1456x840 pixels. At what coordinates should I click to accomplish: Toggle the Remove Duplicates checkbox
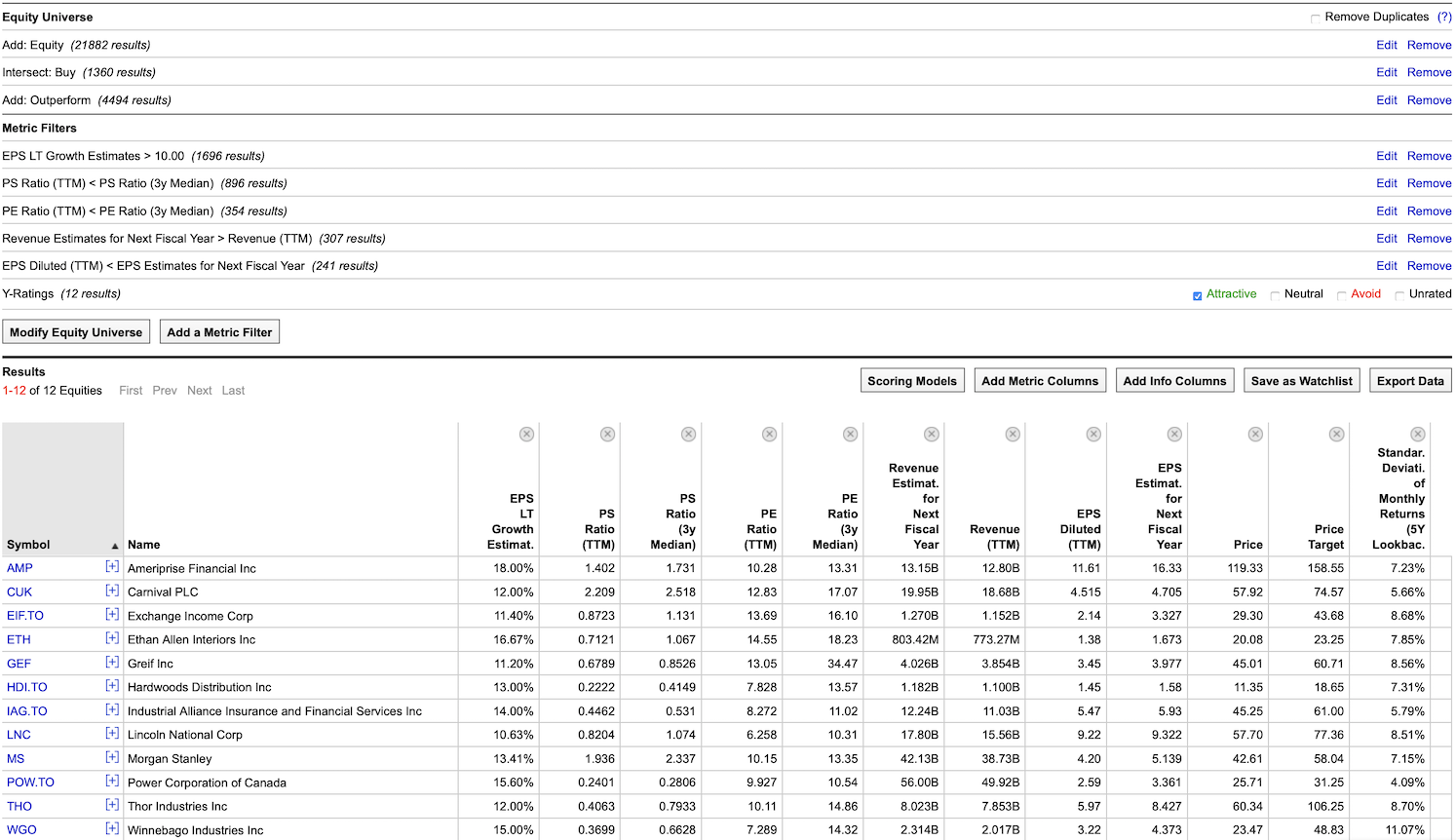1316,18
